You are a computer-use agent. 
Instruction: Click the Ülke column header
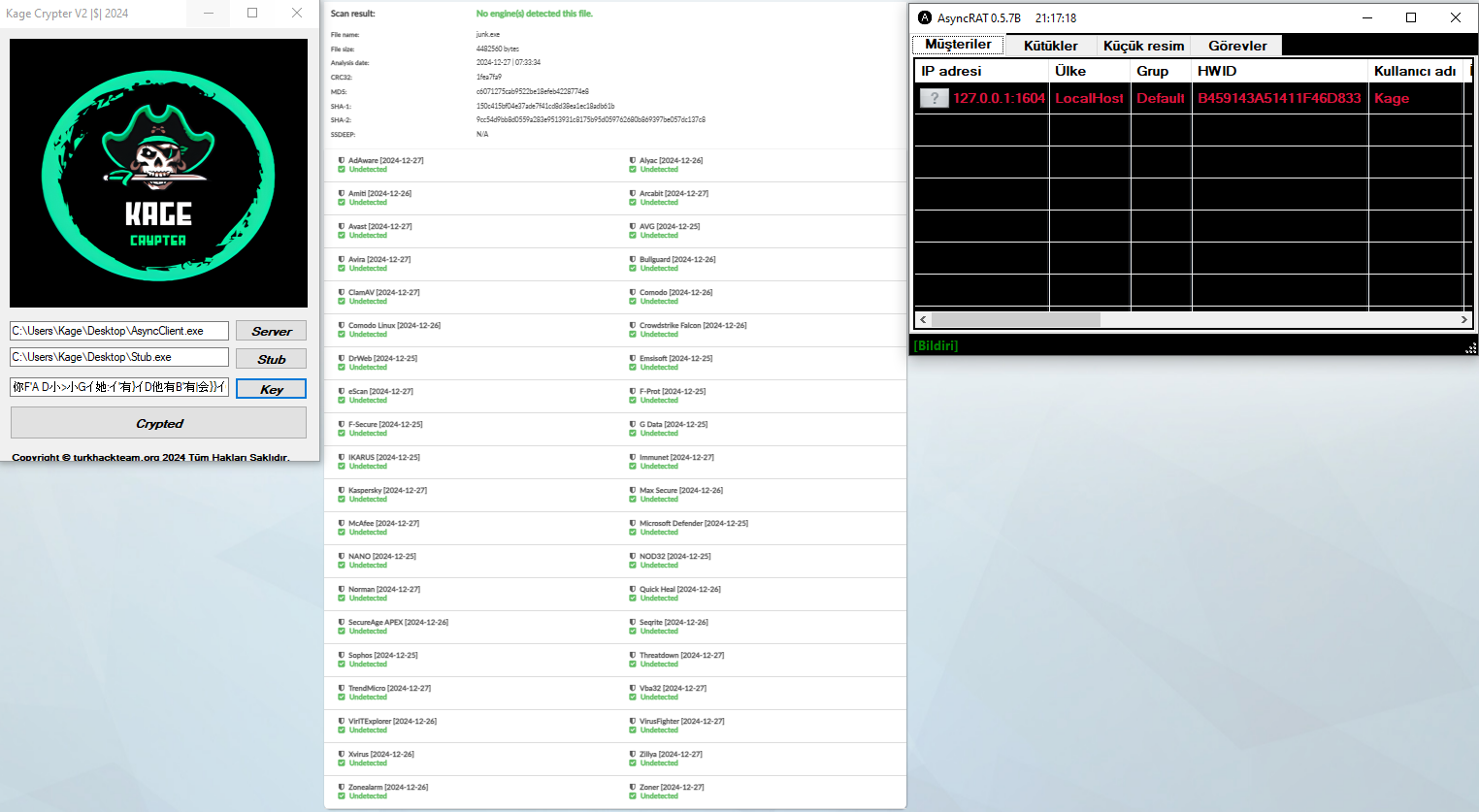coord(1090,71)
